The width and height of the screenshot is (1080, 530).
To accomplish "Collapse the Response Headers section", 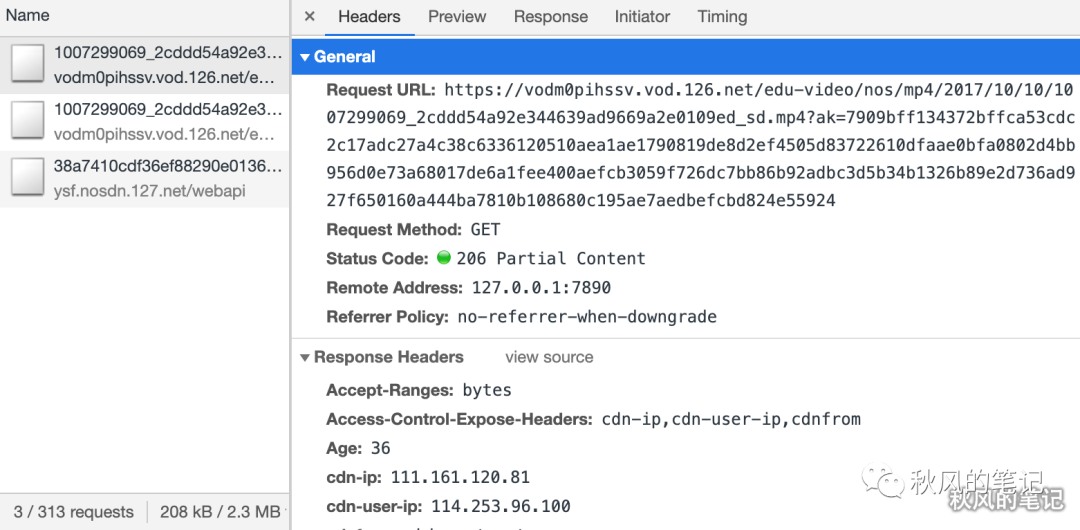I will 306,357.
